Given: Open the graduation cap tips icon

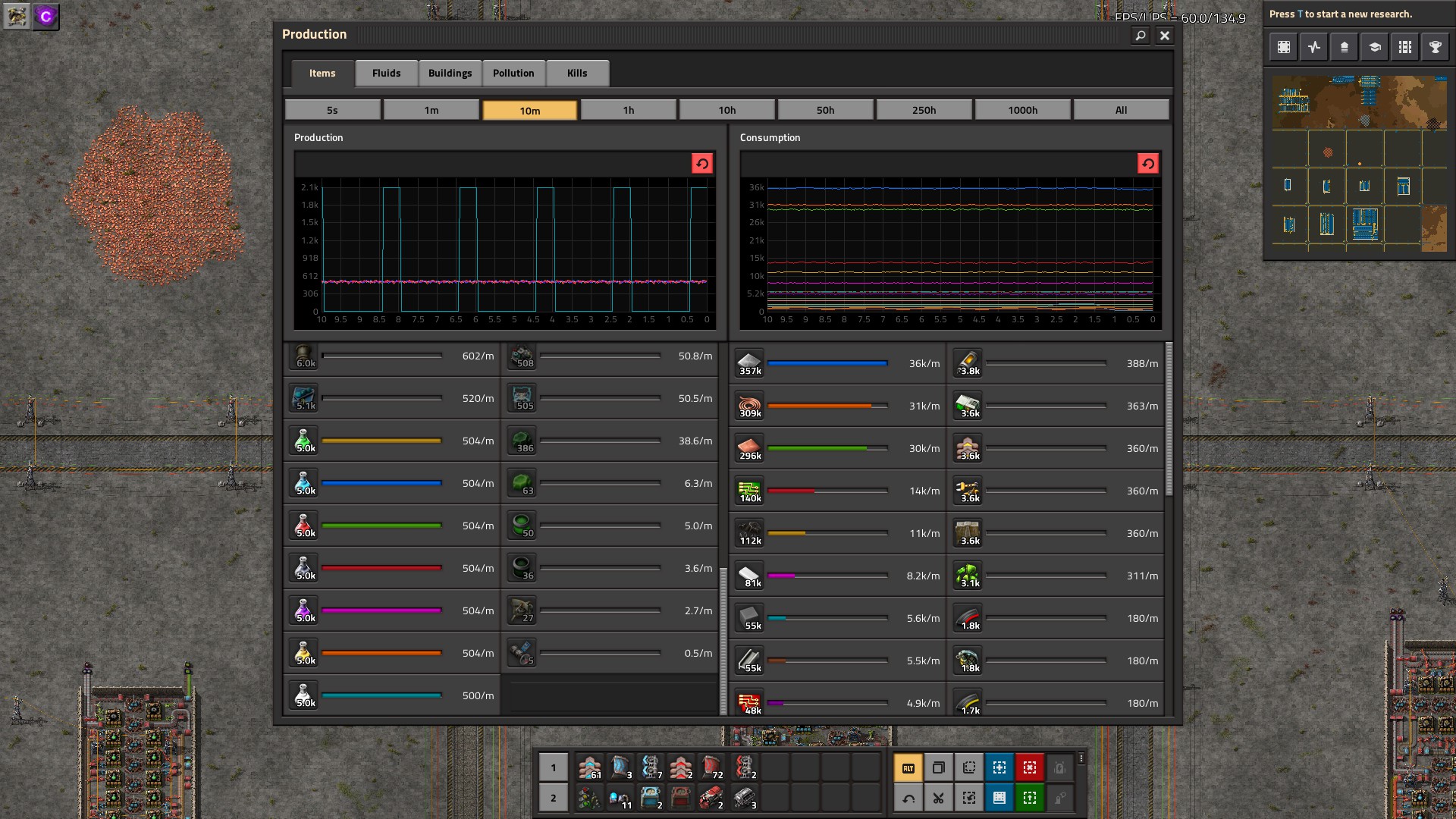Looking at the screenshot, I should [x=1375, y=47].
